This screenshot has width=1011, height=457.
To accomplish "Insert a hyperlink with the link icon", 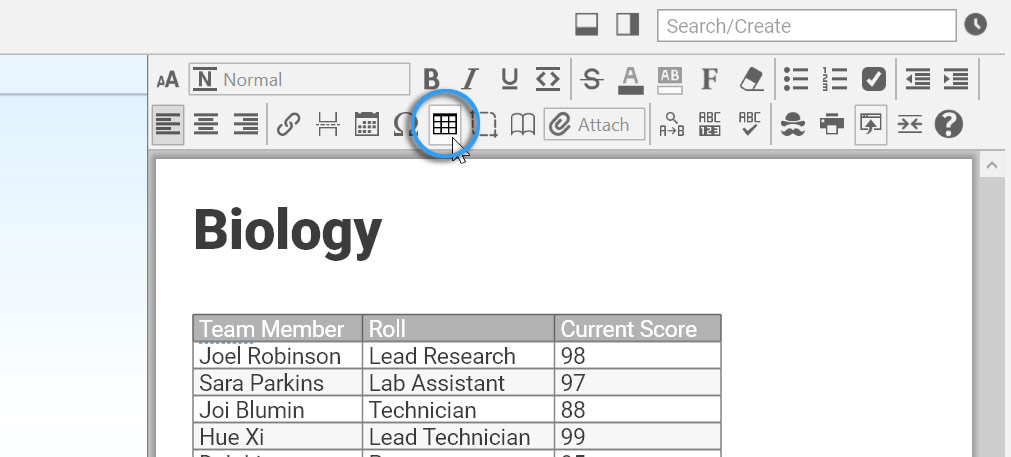I will pos(289,125).
